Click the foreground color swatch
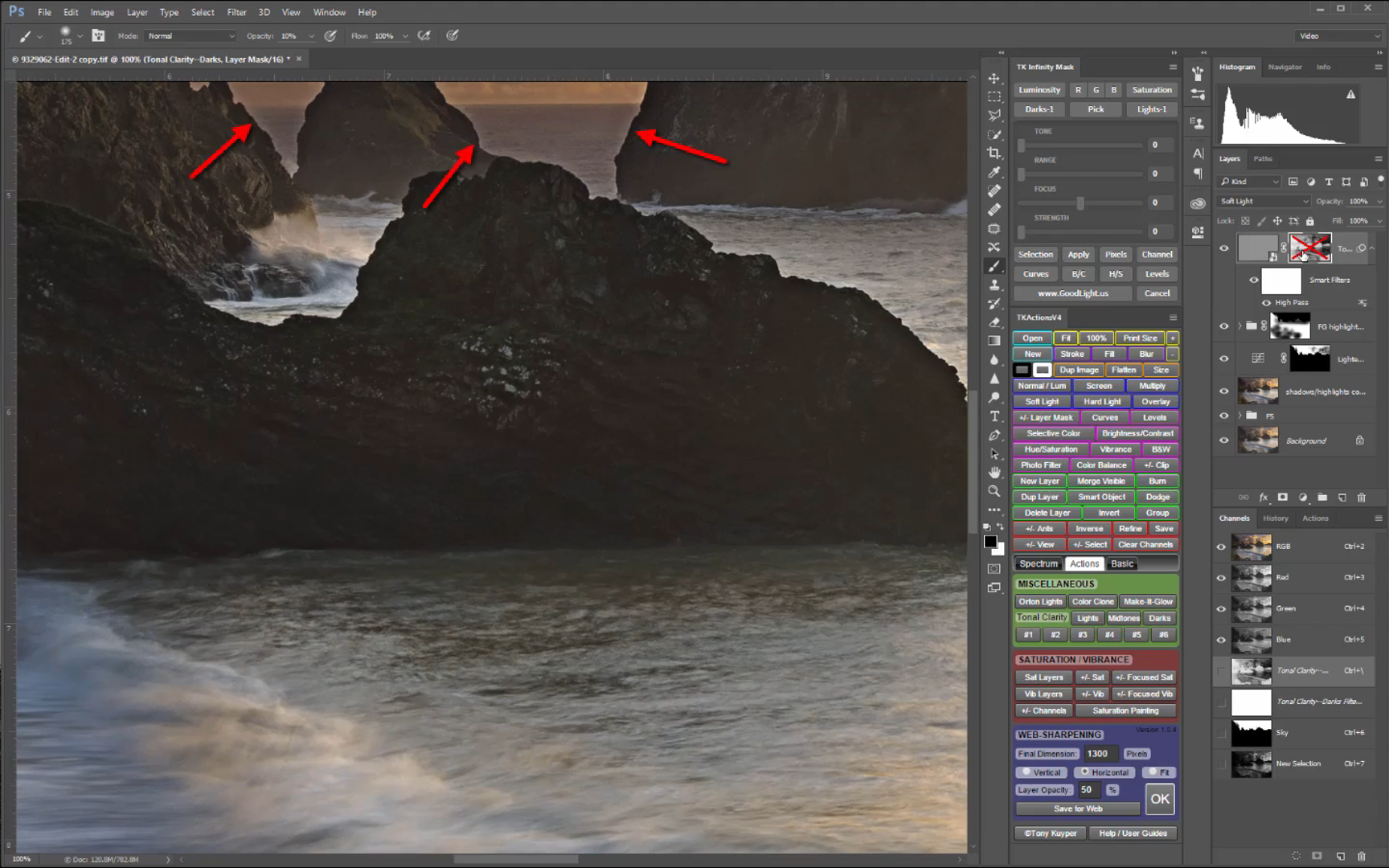The height and width of the screenshot is (868, 1389). tap(990, 542)
